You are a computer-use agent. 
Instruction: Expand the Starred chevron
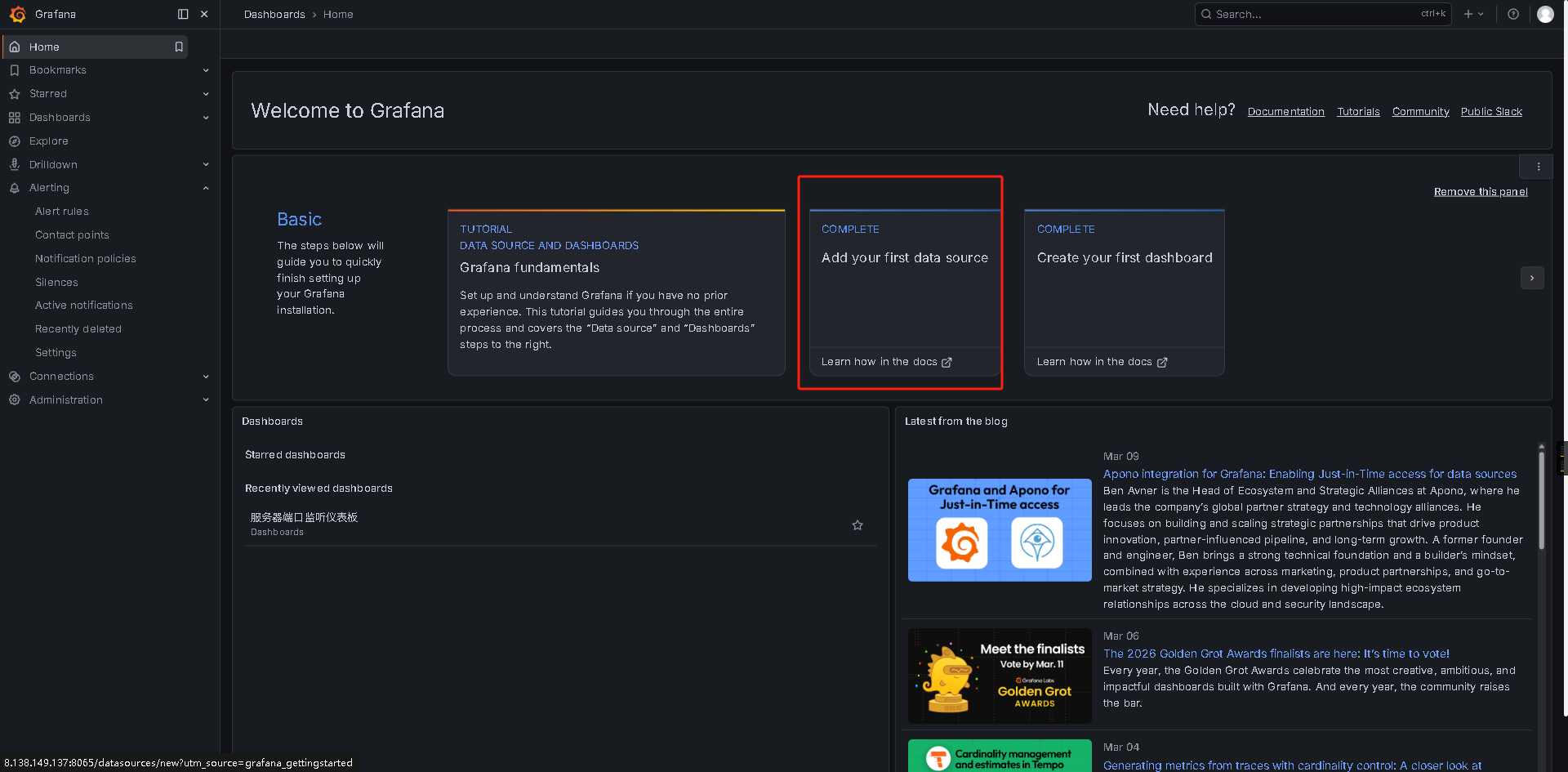206,94
